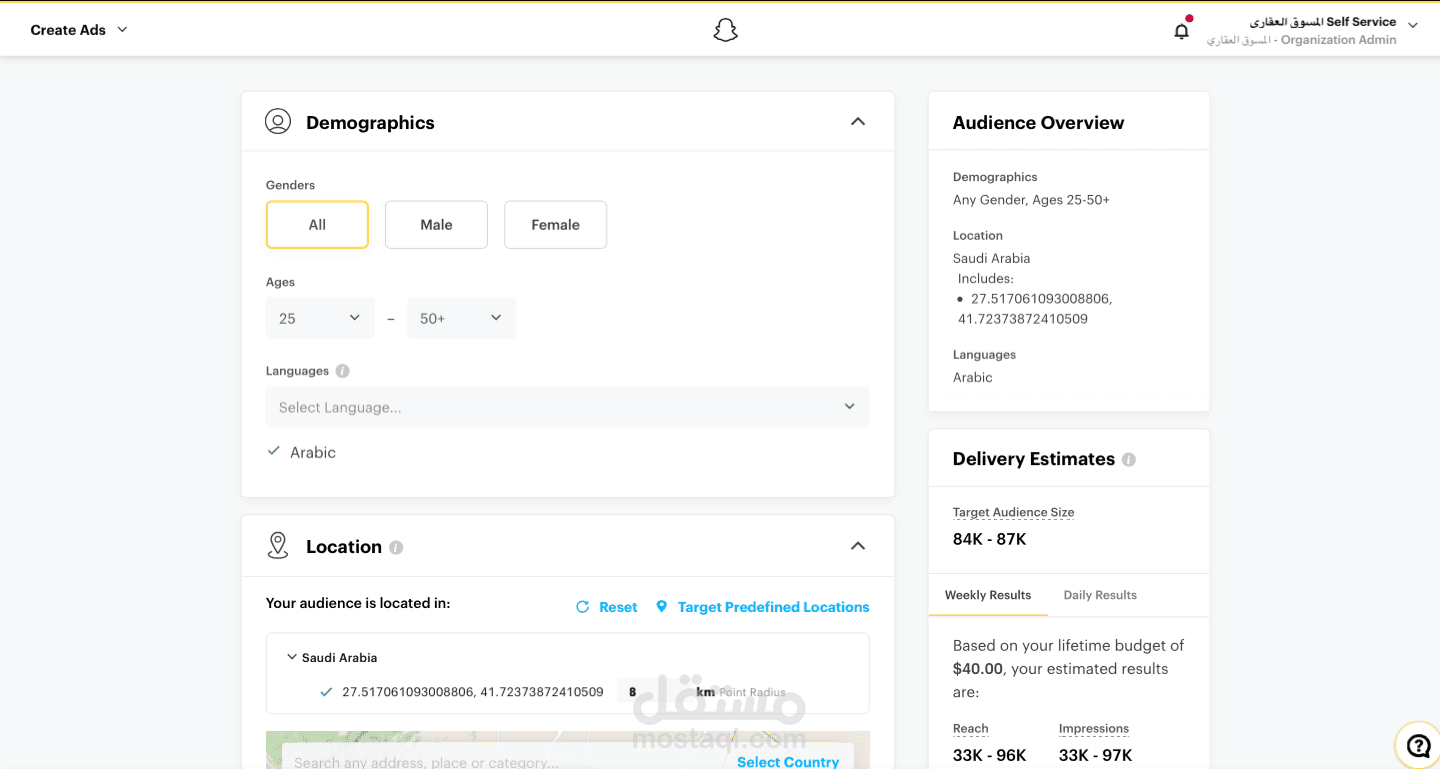Image resolution: width=1440 pixels, height=769 pixels.
Task: Click the Snapchat ghost logo
Action: 725,31
